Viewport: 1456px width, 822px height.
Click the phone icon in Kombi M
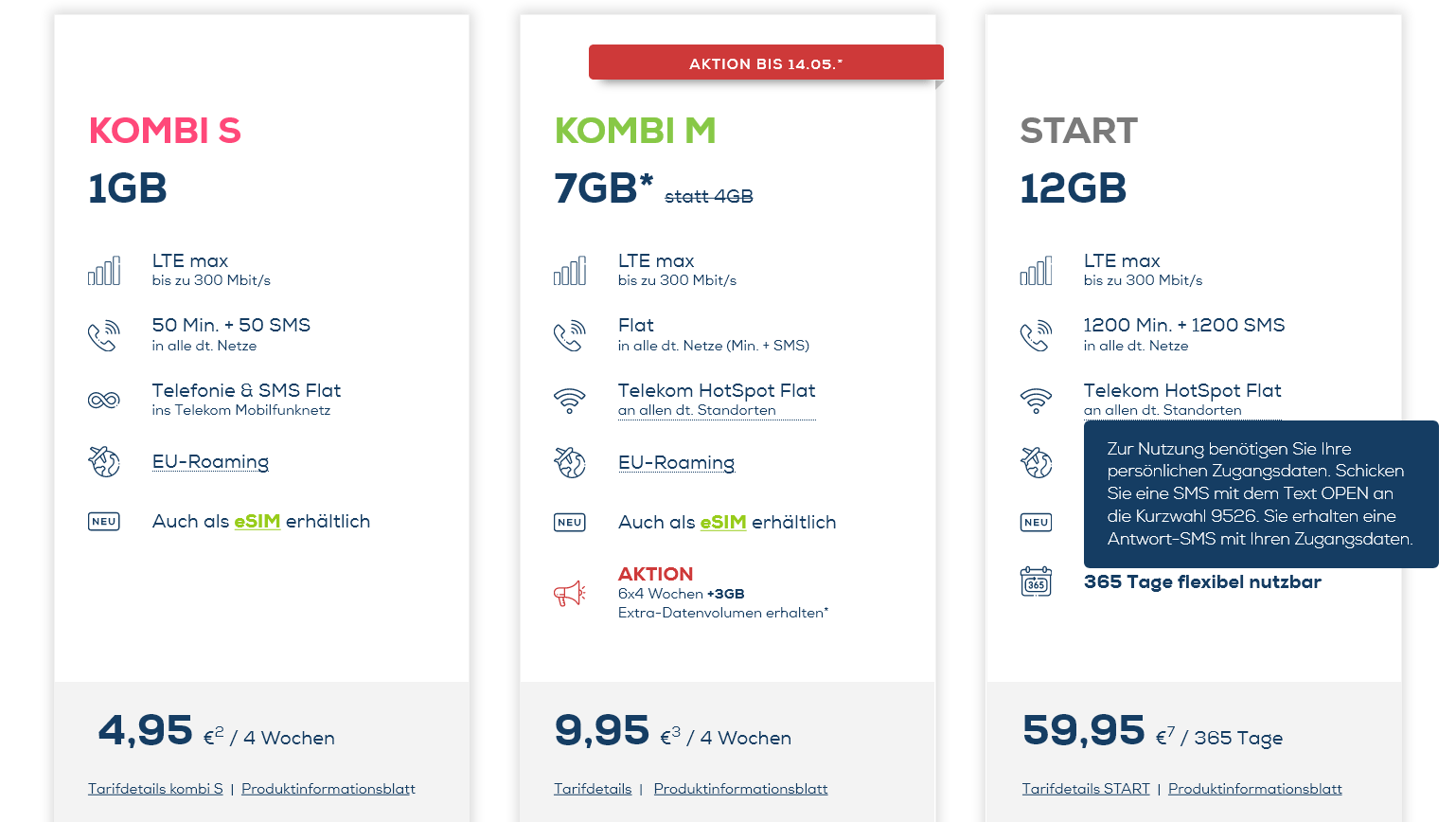[x=570, y=336]
